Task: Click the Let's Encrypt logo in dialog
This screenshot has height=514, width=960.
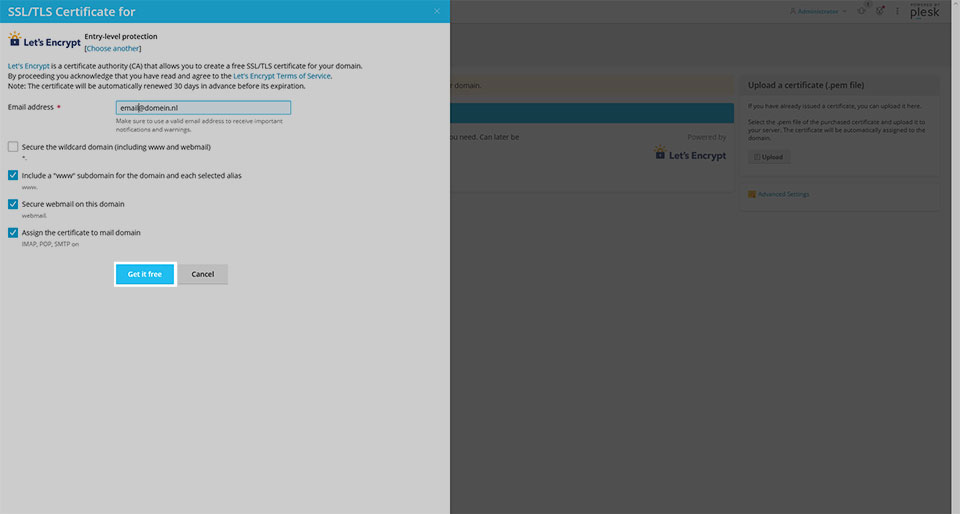Action: (x=45, y=41)
